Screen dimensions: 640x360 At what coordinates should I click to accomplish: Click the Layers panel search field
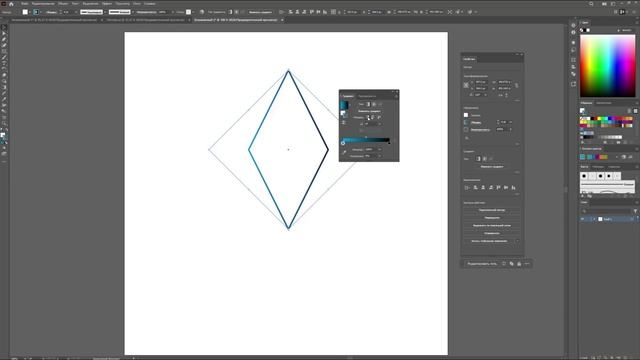606,211
